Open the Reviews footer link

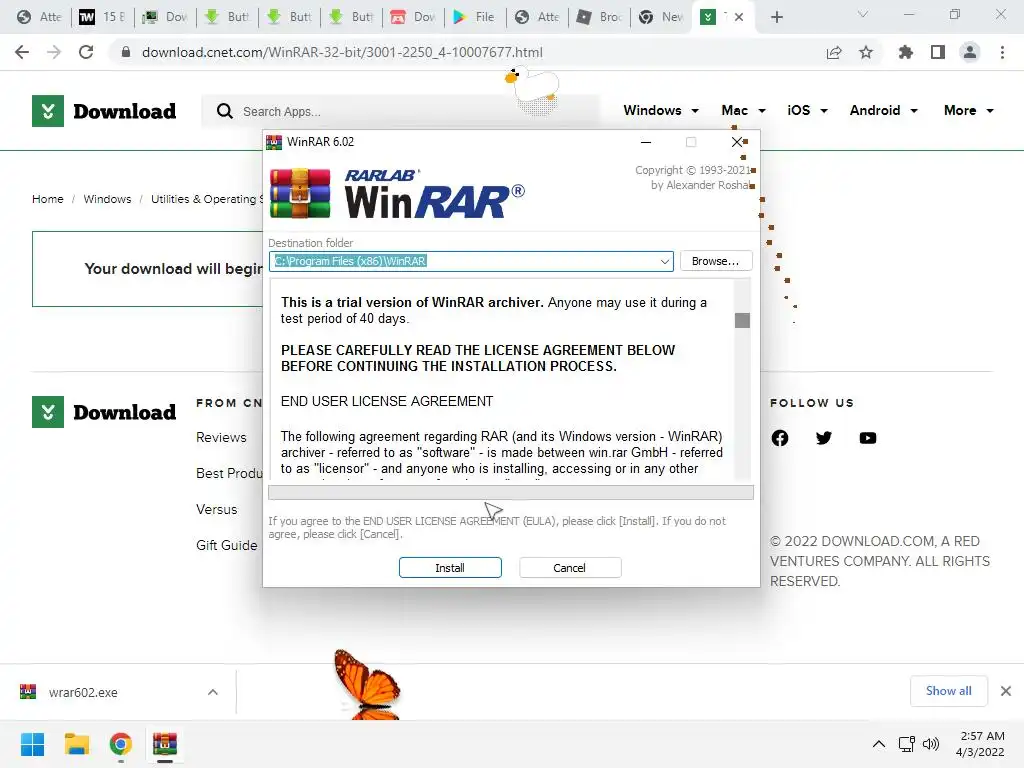pyautogui.click(x=221, y=438)
